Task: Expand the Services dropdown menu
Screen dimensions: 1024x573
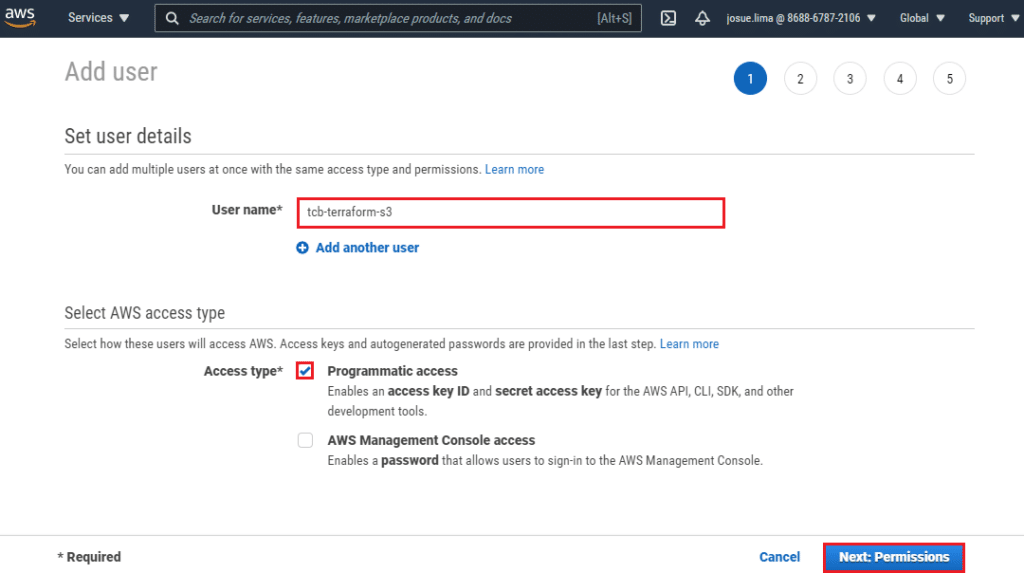Action: [98, 18]
